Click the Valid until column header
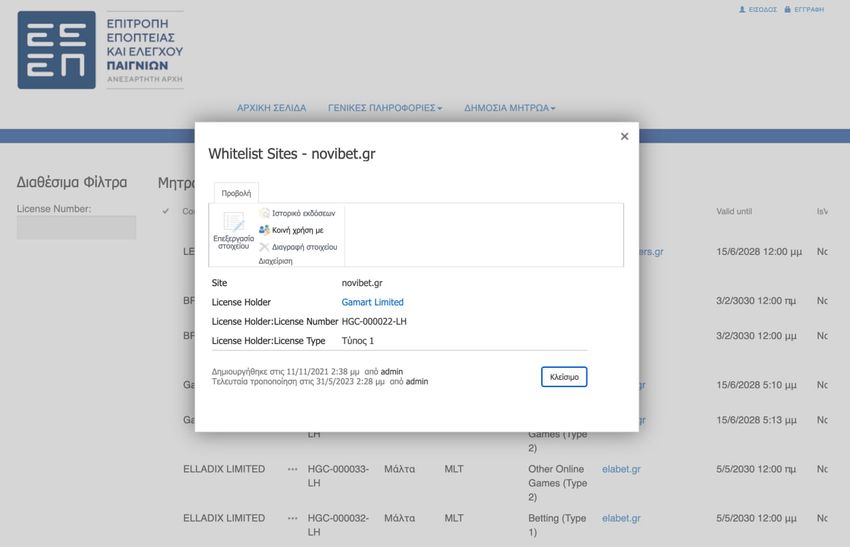850x547 pixels. coord(734,211)
